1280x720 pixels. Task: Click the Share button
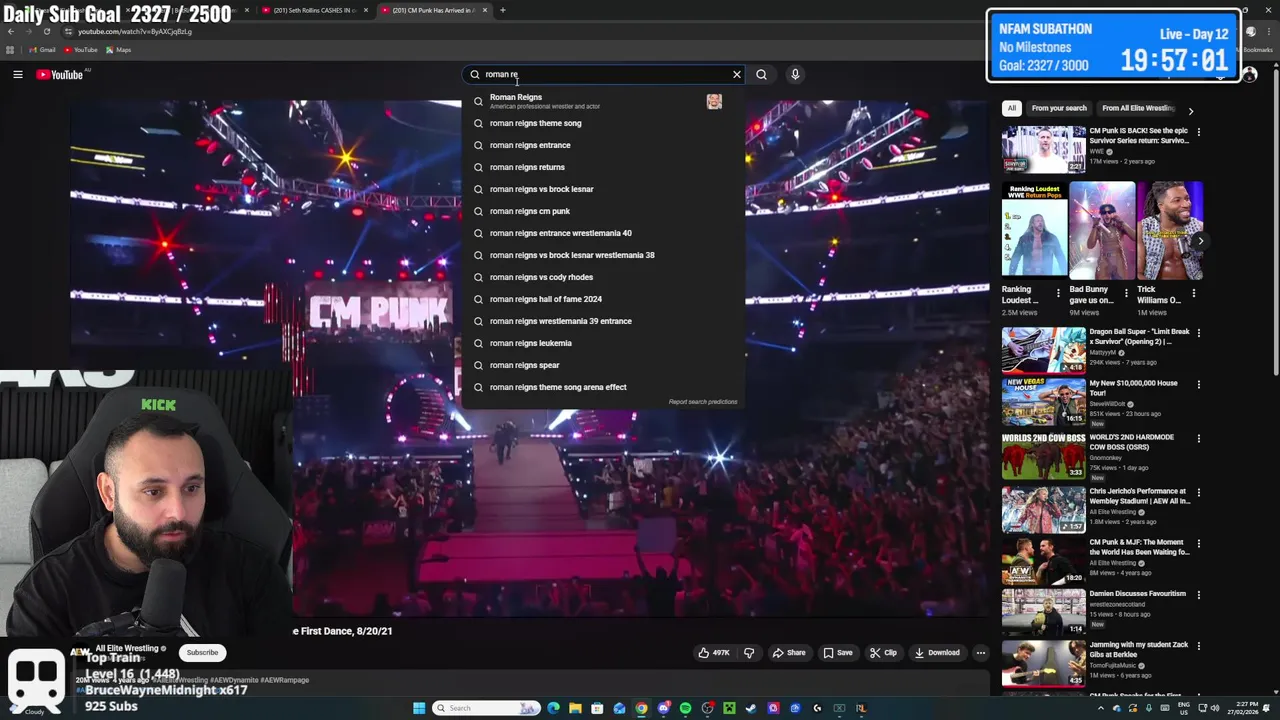click(x=788, y=653)
